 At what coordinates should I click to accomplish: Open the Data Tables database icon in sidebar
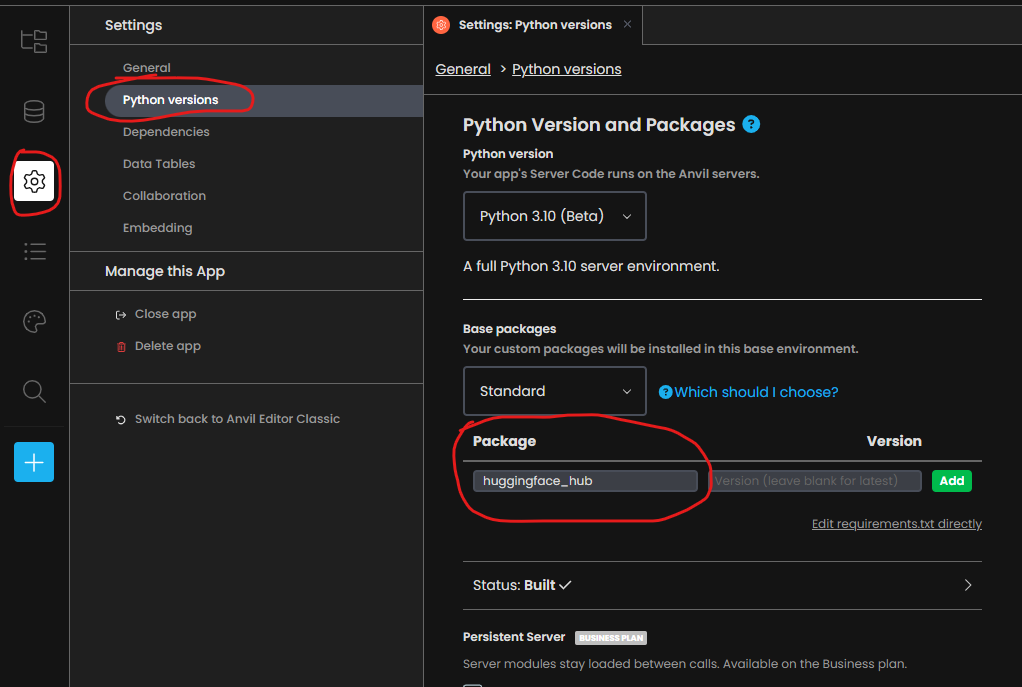(33, 112)
